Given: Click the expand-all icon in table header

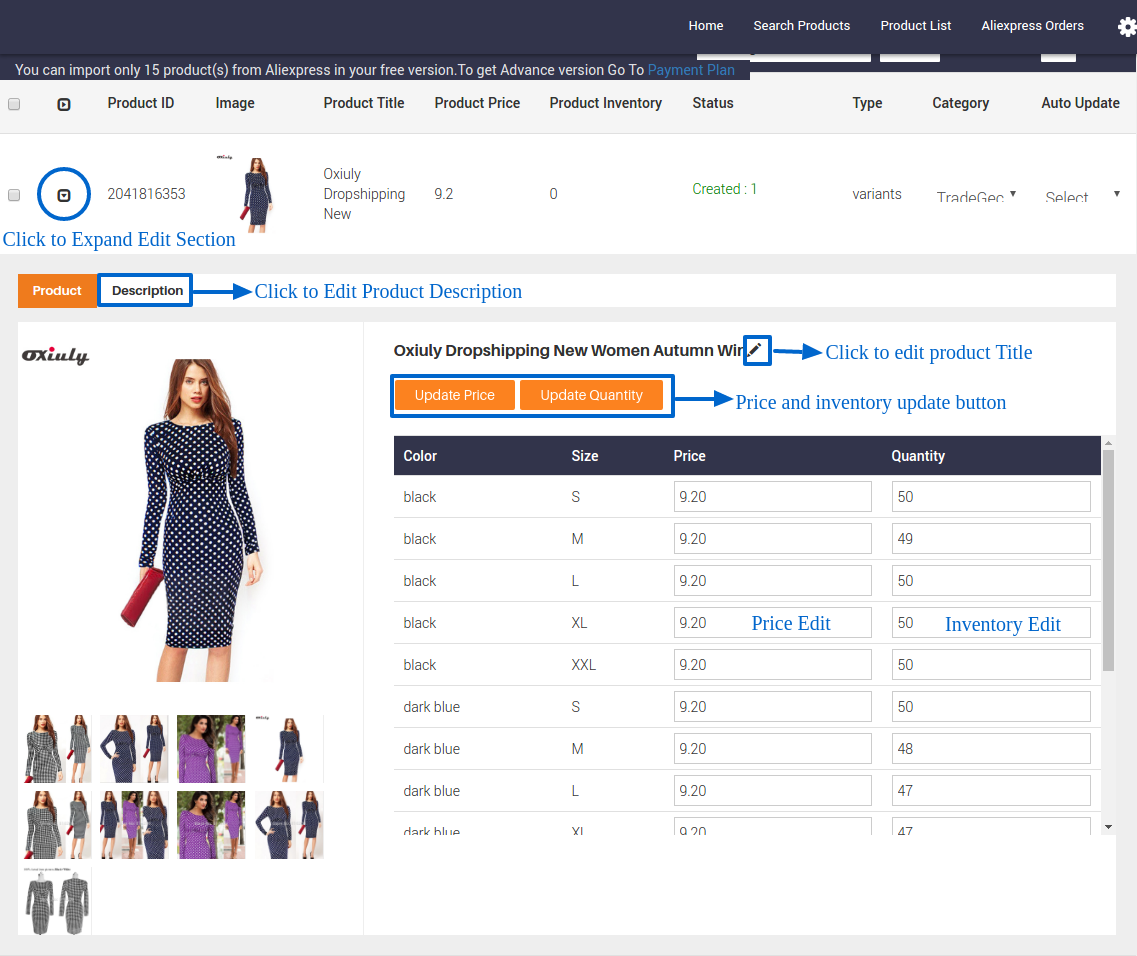Looking at the screenshot, I should click(x=64, y=104).
